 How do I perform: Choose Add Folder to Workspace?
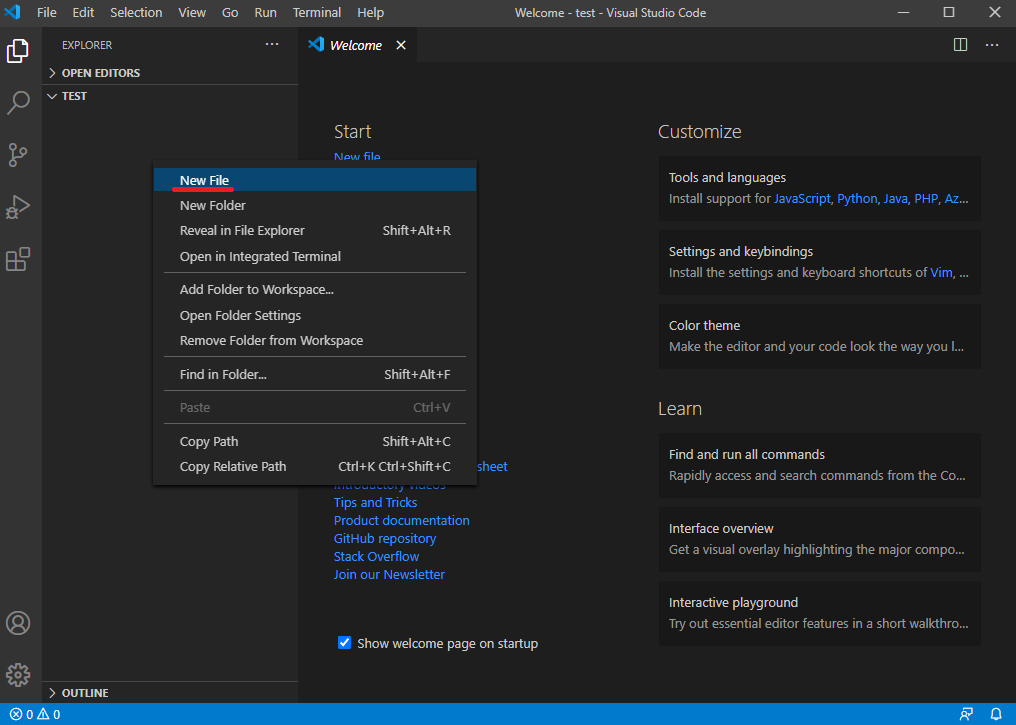click(x=315, y=290)
